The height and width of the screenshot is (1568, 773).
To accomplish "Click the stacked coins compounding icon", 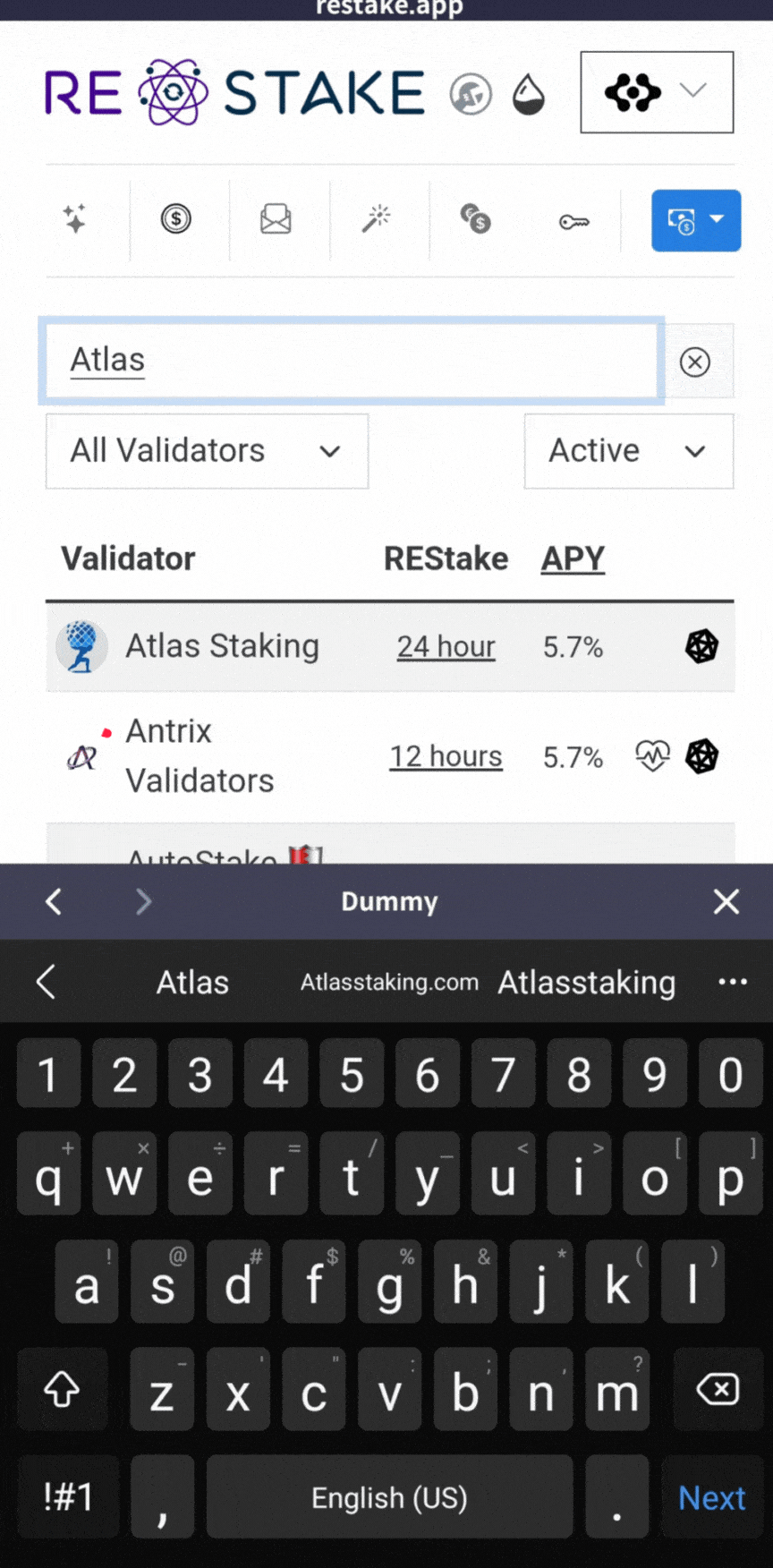I will (x=475, y=221).
